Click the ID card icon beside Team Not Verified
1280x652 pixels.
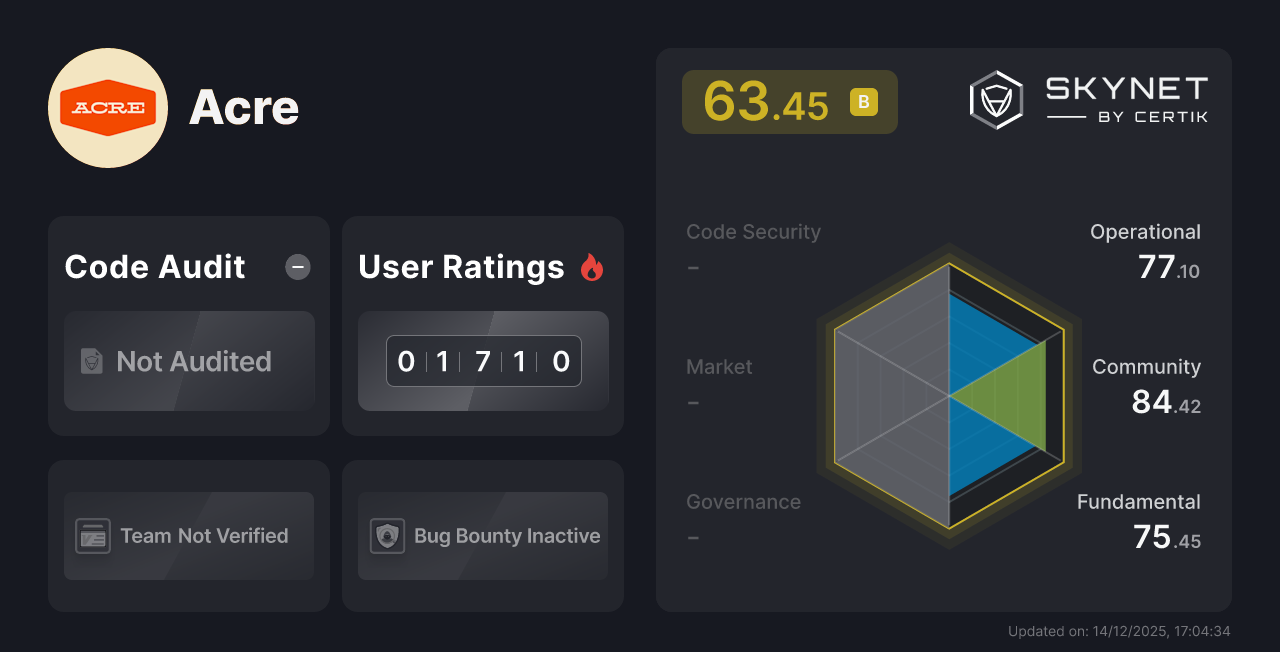[x=95, y=536]
